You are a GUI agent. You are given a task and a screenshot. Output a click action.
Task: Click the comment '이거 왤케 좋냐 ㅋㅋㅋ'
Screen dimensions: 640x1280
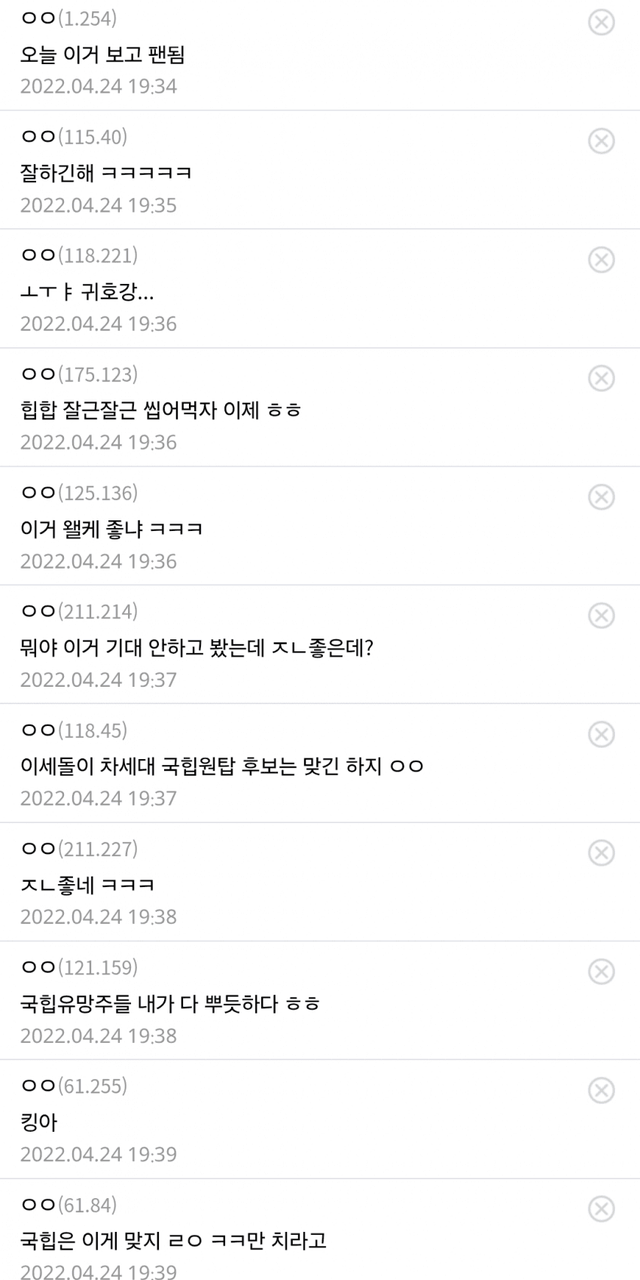pyautogui.click(x=111, y=529)
